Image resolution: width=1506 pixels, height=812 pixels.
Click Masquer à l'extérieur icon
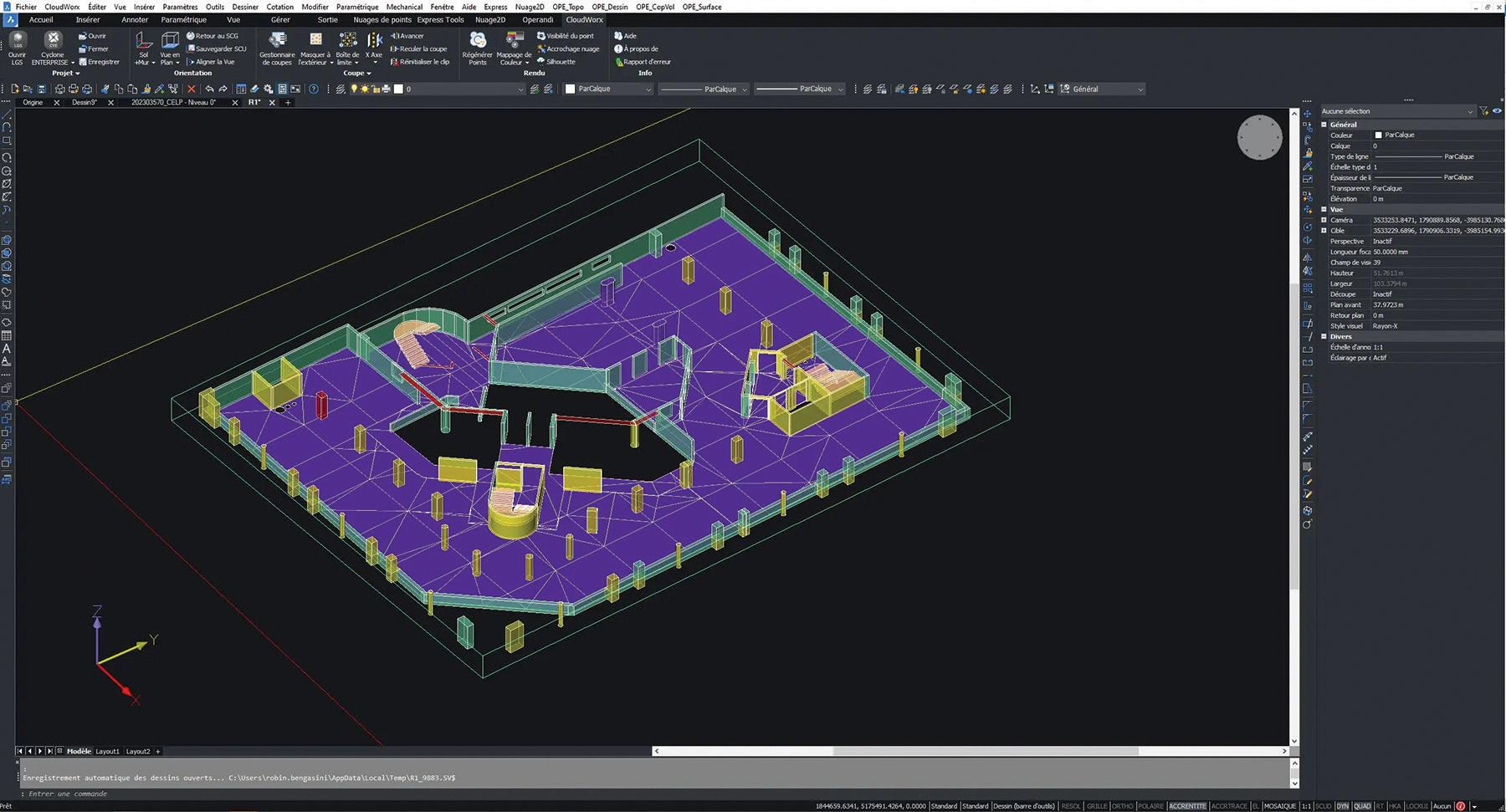315,49
